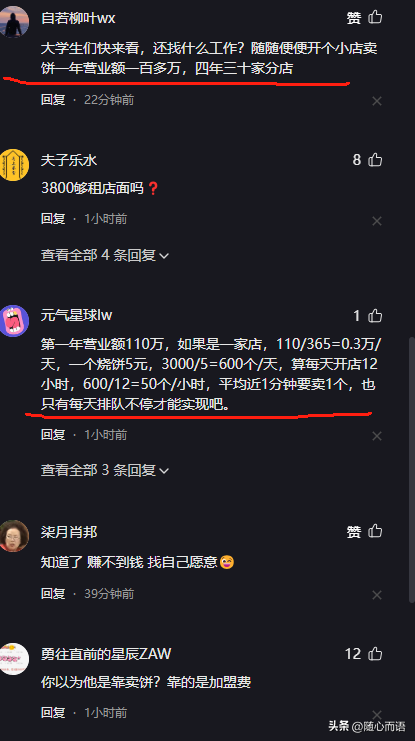The width and height of the screenshot is (415, 741).
Task: Reply to 自若柳叶wx's comment
Action: click(x=53, y=100)
